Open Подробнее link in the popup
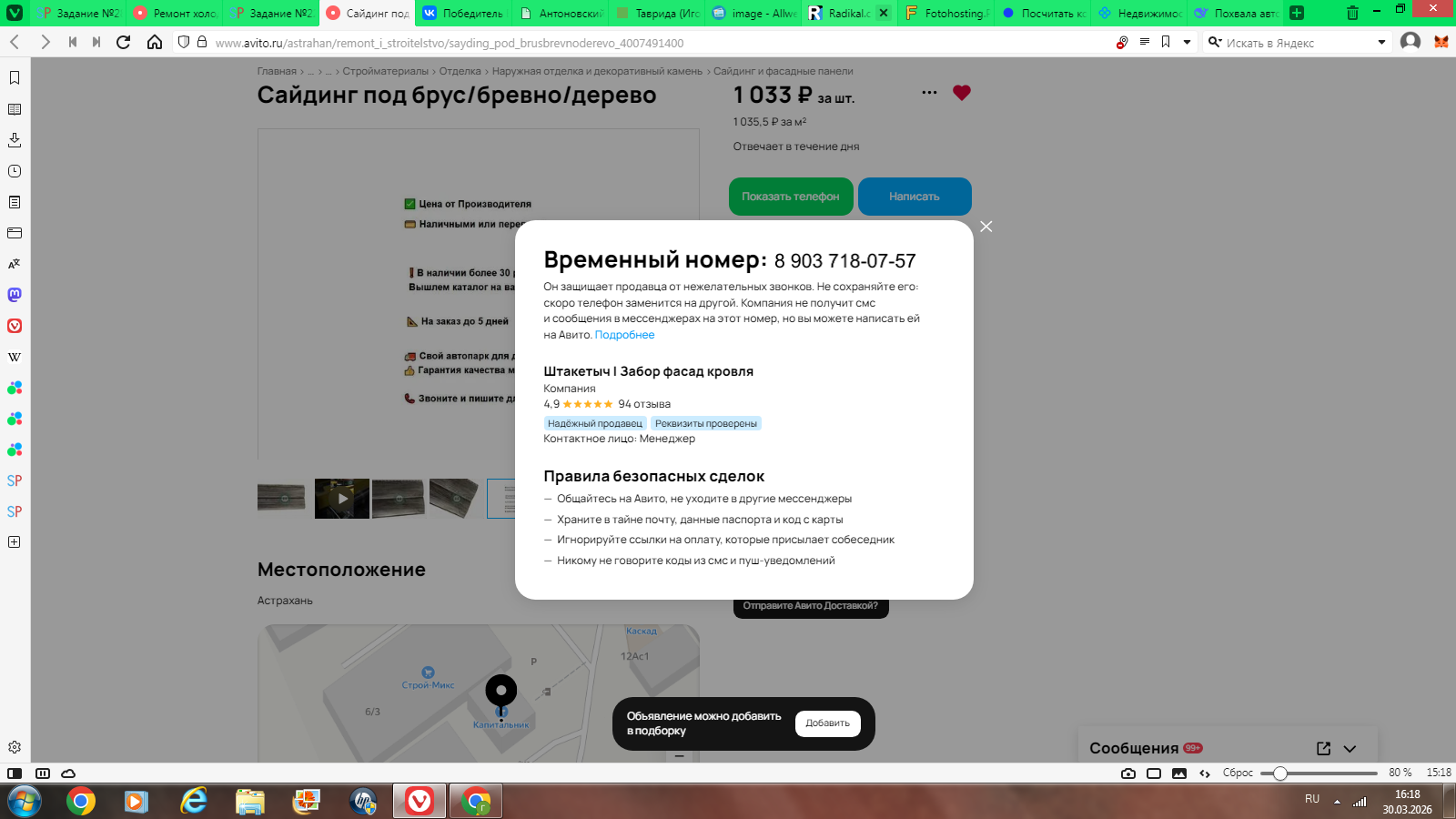This screenshot has width=1456, height=819. [624, 335]
